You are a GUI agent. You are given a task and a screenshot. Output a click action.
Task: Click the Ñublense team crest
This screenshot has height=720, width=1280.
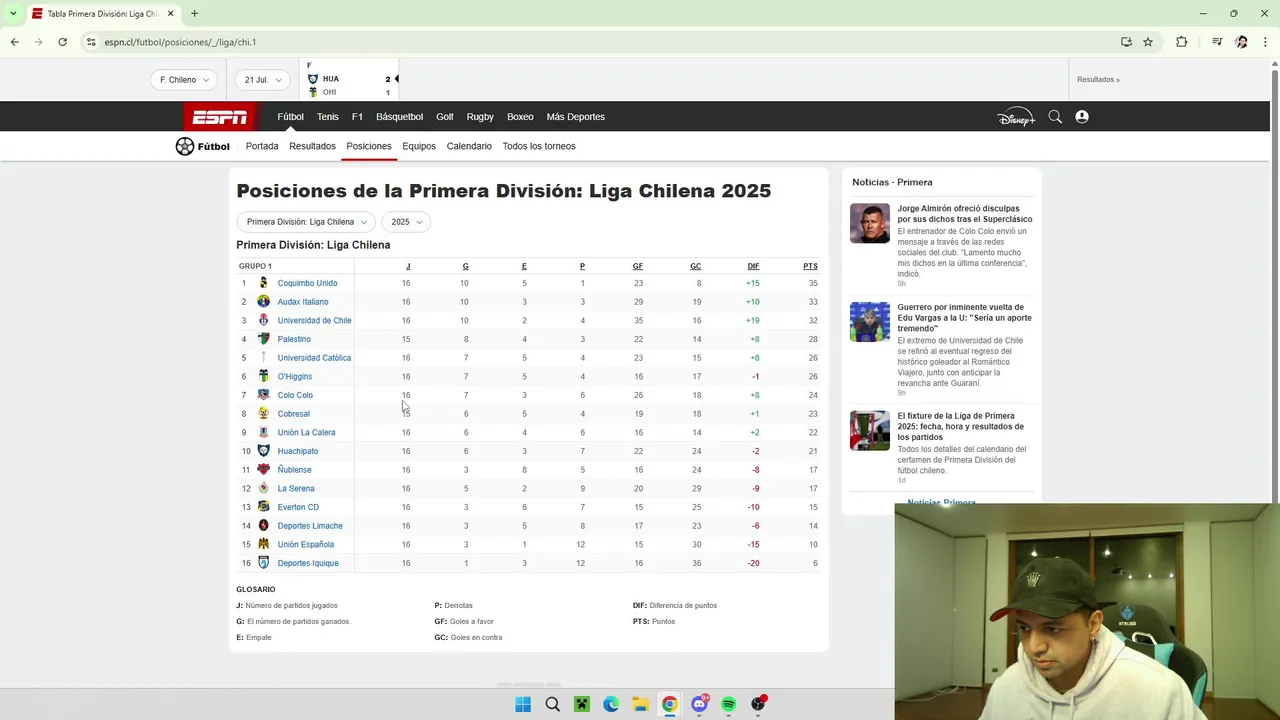coord(264,469)
